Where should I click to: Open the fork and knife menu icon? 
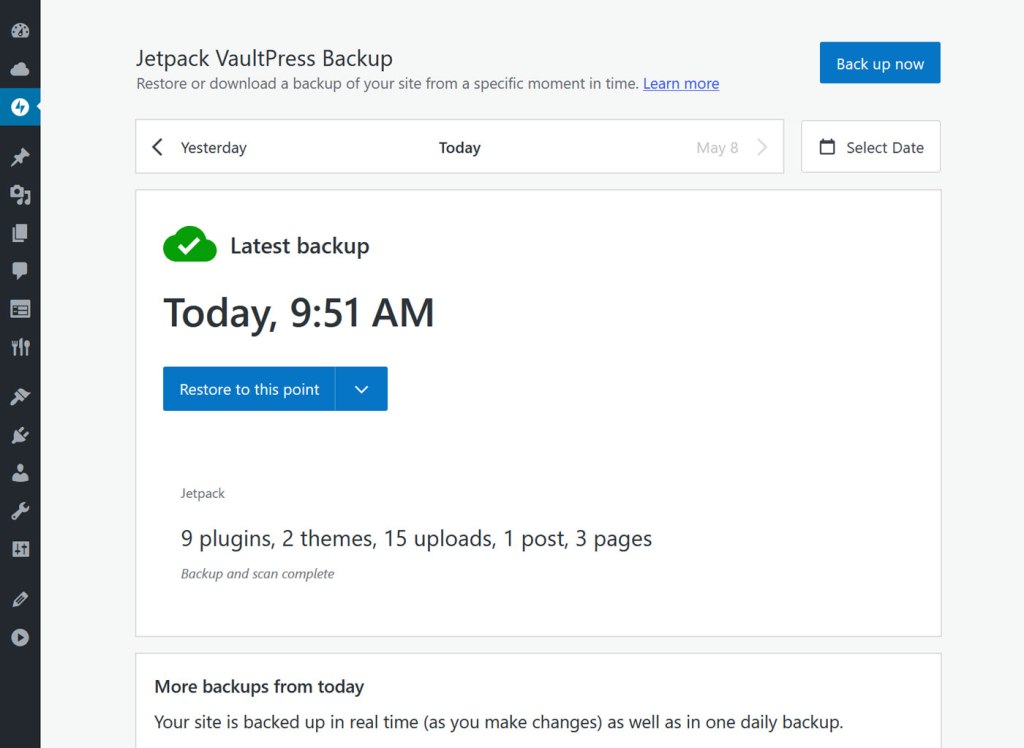tap(20, 347)
